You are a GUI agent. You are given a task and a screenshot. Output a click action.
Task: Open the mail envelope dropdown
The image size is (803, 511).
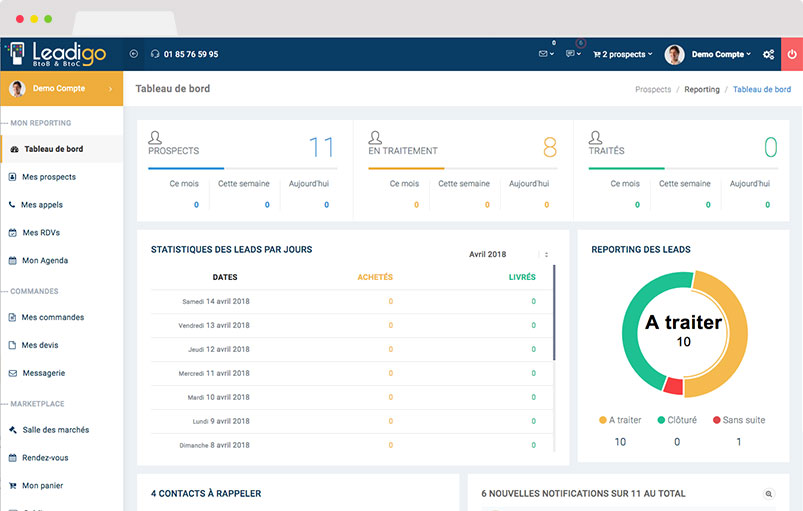tap(546, 54)
